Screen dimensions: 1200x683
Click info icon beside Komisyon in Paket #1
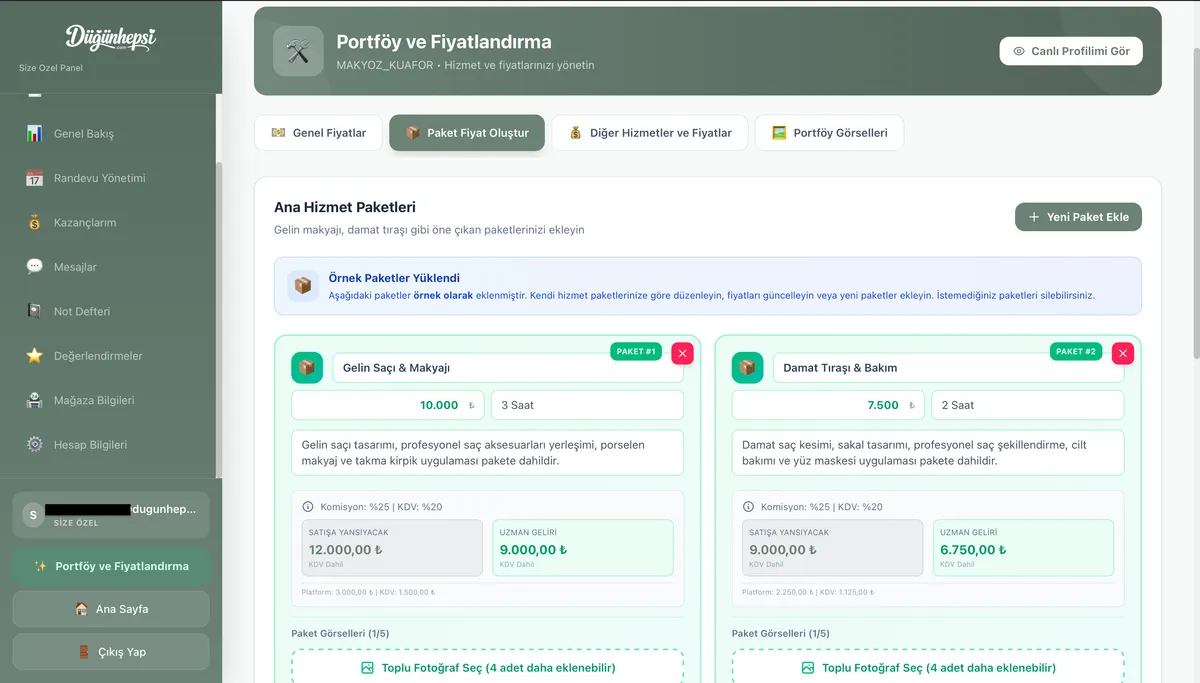(x=307, y=507)
